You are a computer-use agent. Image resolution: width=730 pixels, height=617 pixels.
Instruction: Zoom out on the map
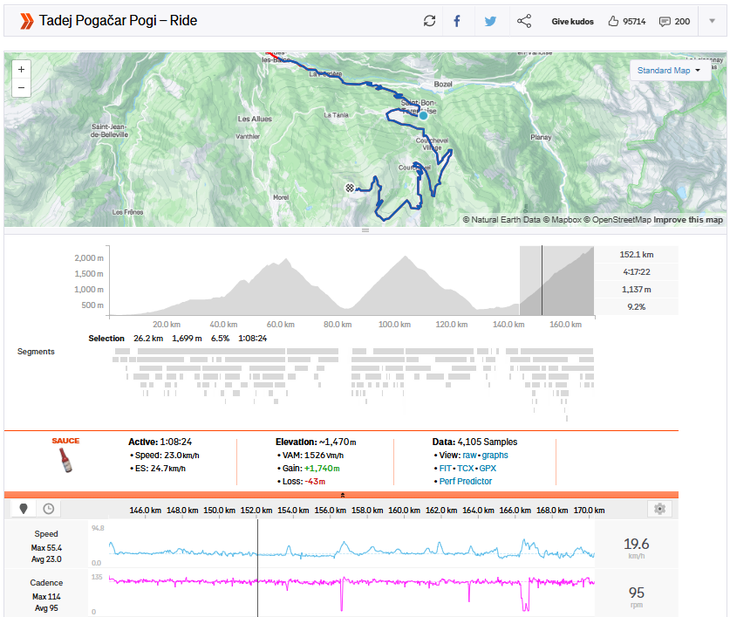coord(22,87)
